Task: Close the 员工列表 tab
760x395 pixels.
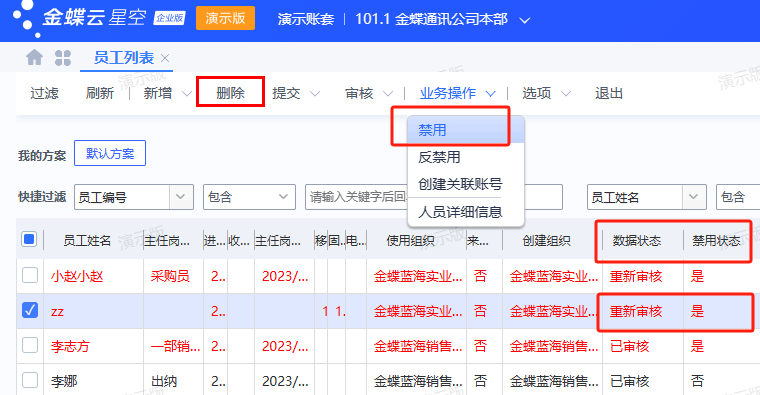Action: 165,58
